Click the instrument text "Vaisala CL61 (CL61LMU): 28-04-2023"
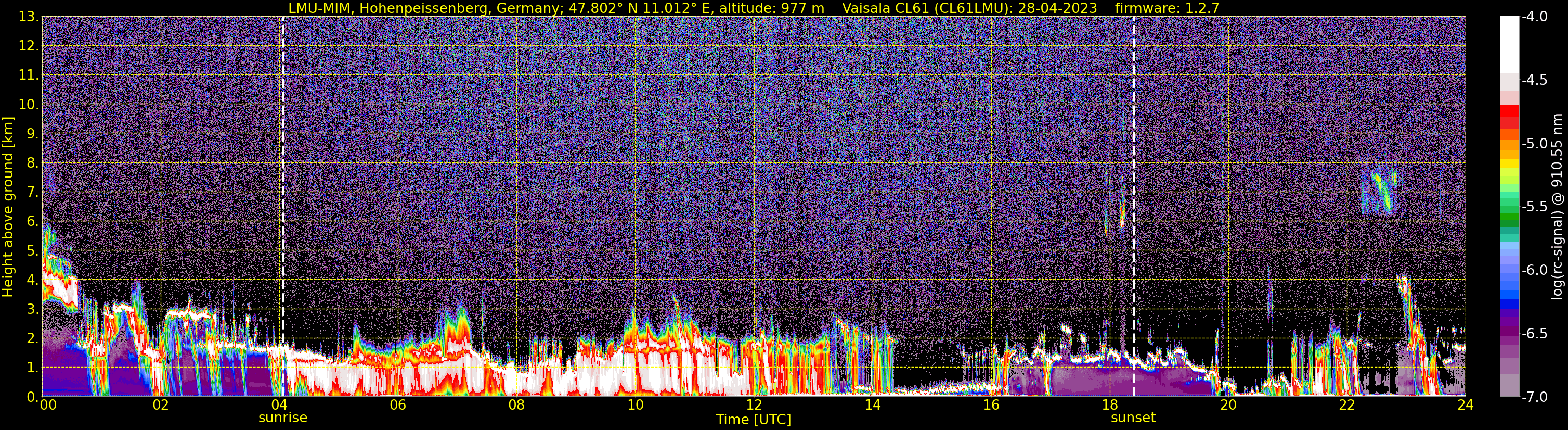This screenshot has width=1568, height=430. click(969, 8)
